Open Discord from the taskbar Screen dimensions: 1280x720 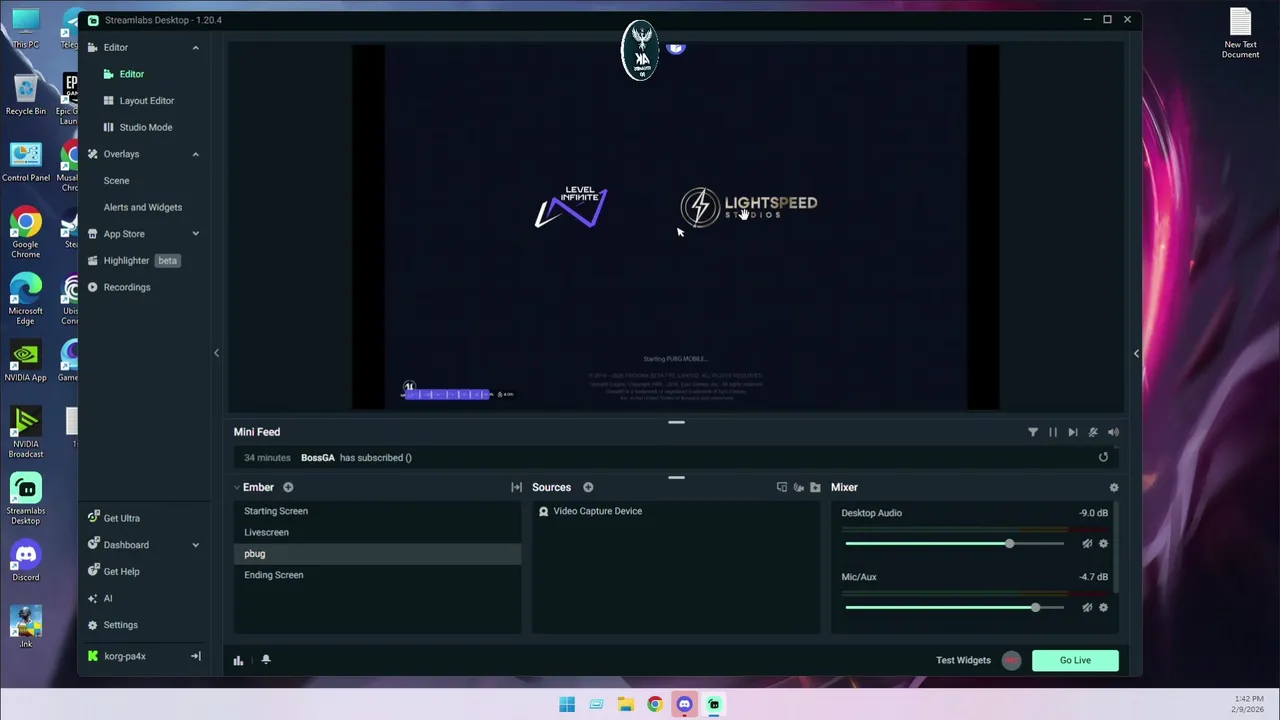pyautogui.click(x=684, y=705)
